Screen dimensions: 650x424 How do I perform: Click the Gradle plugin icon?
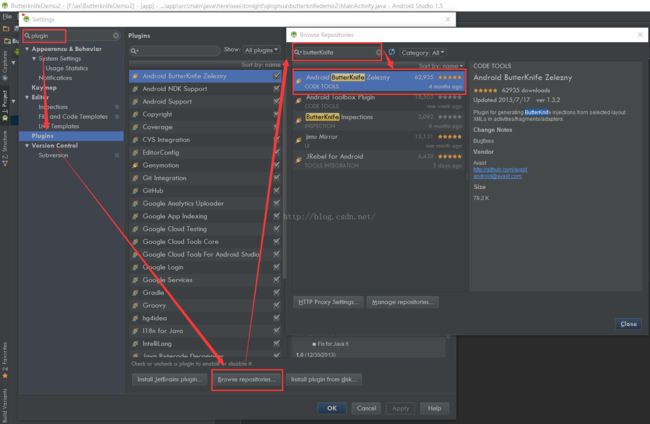135,293
